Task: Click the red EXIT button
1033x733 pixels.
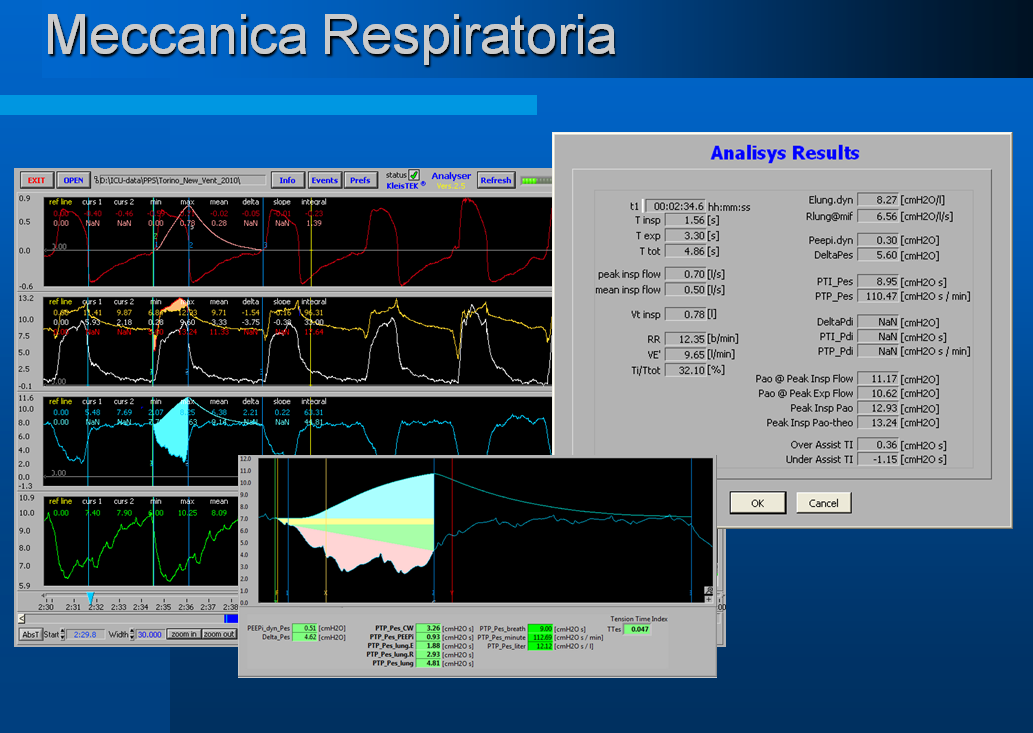Action: [36, 181]
